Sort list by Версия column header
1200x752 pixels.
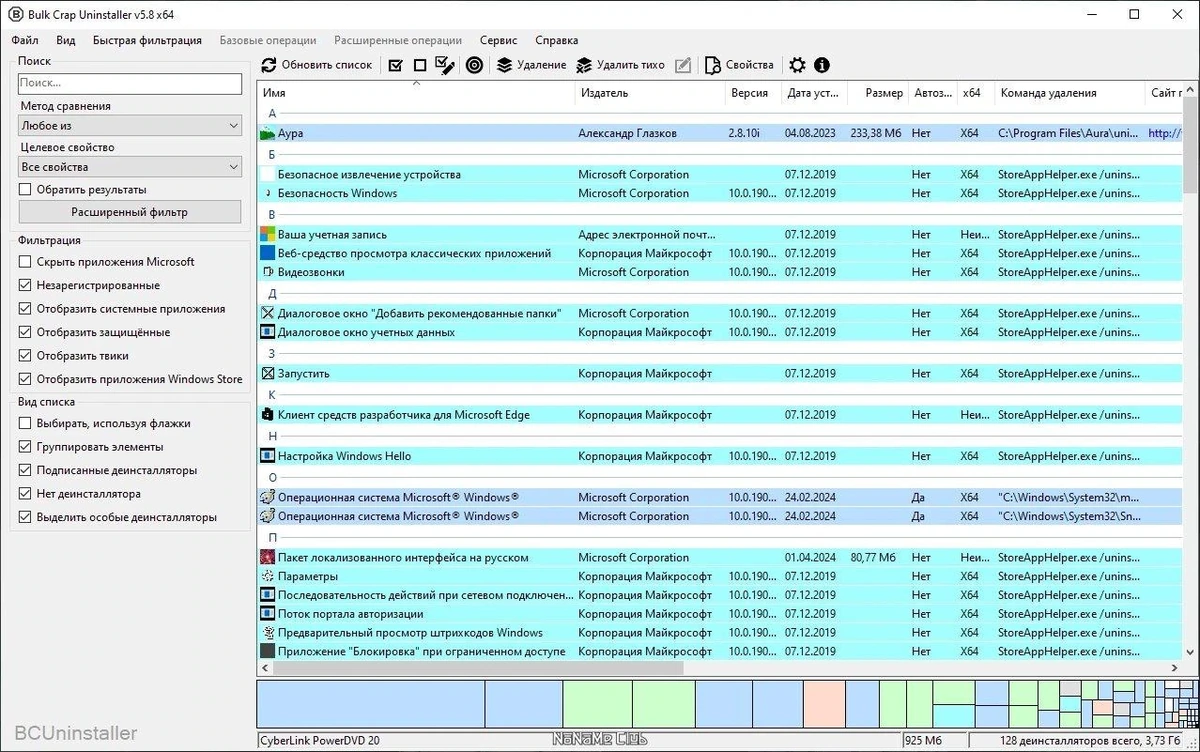(x=753, y=93)
